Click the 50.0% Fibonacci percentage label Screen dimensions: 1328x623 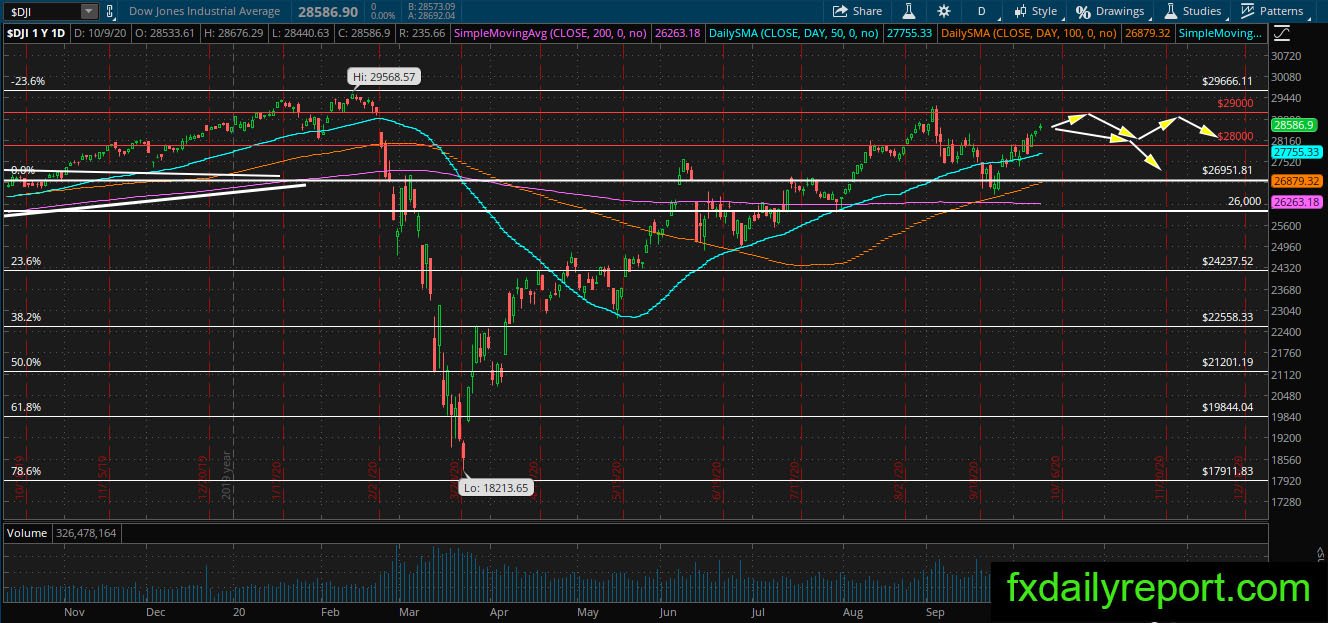[x=25, y=362]
